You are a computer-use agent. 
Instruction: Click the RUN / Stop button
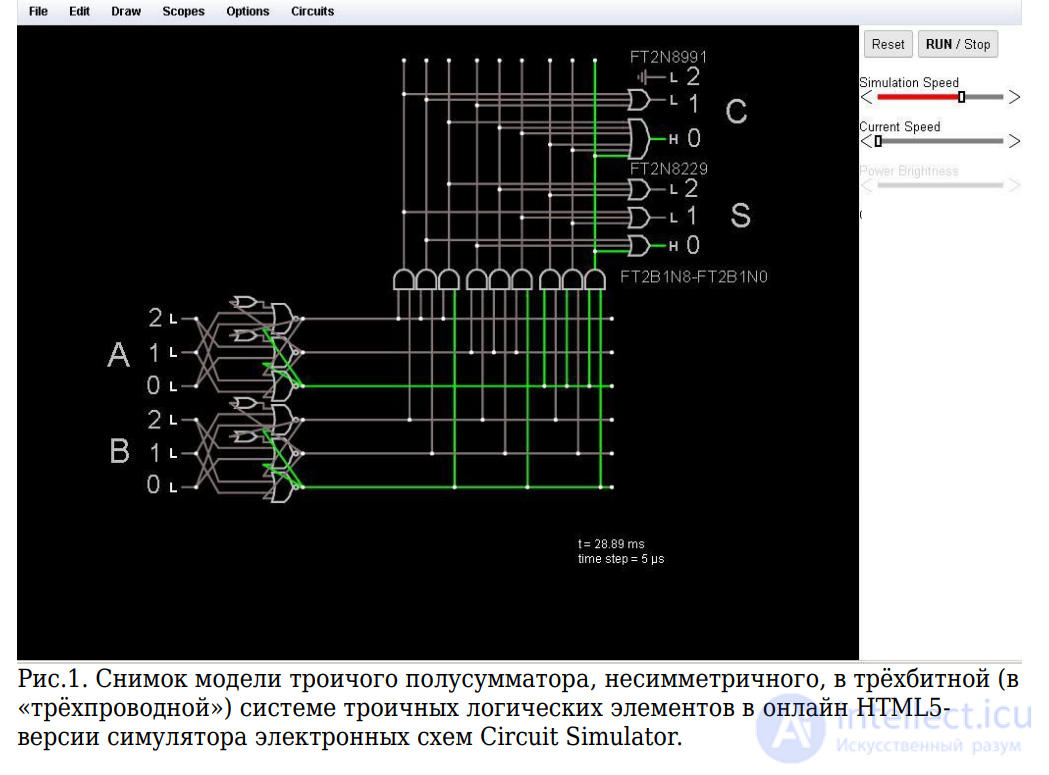958,44
